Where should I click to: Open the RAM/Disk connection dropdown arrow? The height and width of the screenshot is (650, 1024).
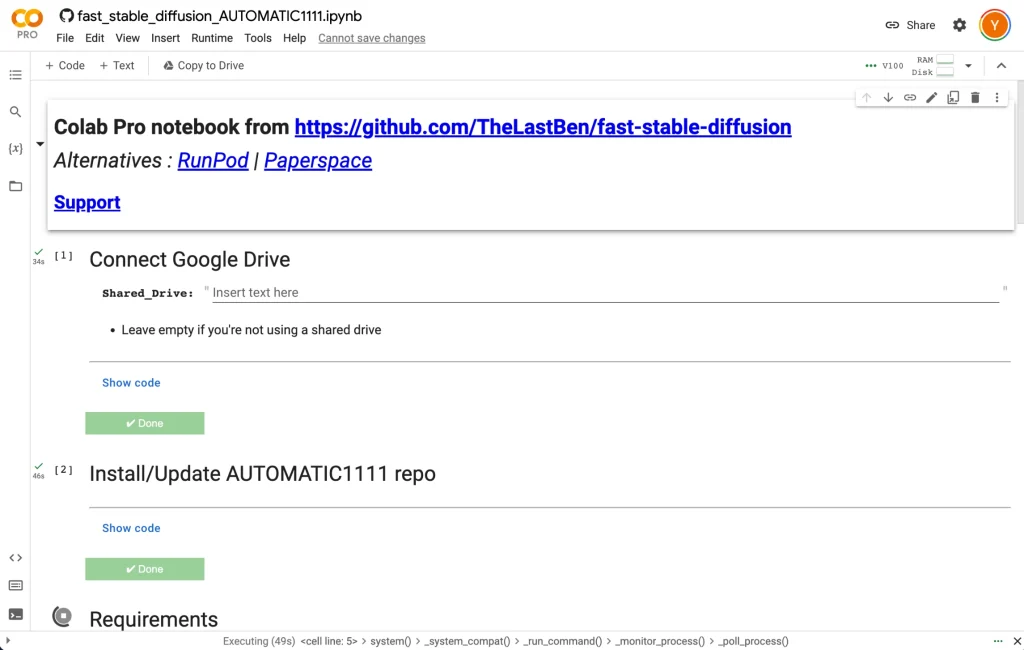point(968,66)
